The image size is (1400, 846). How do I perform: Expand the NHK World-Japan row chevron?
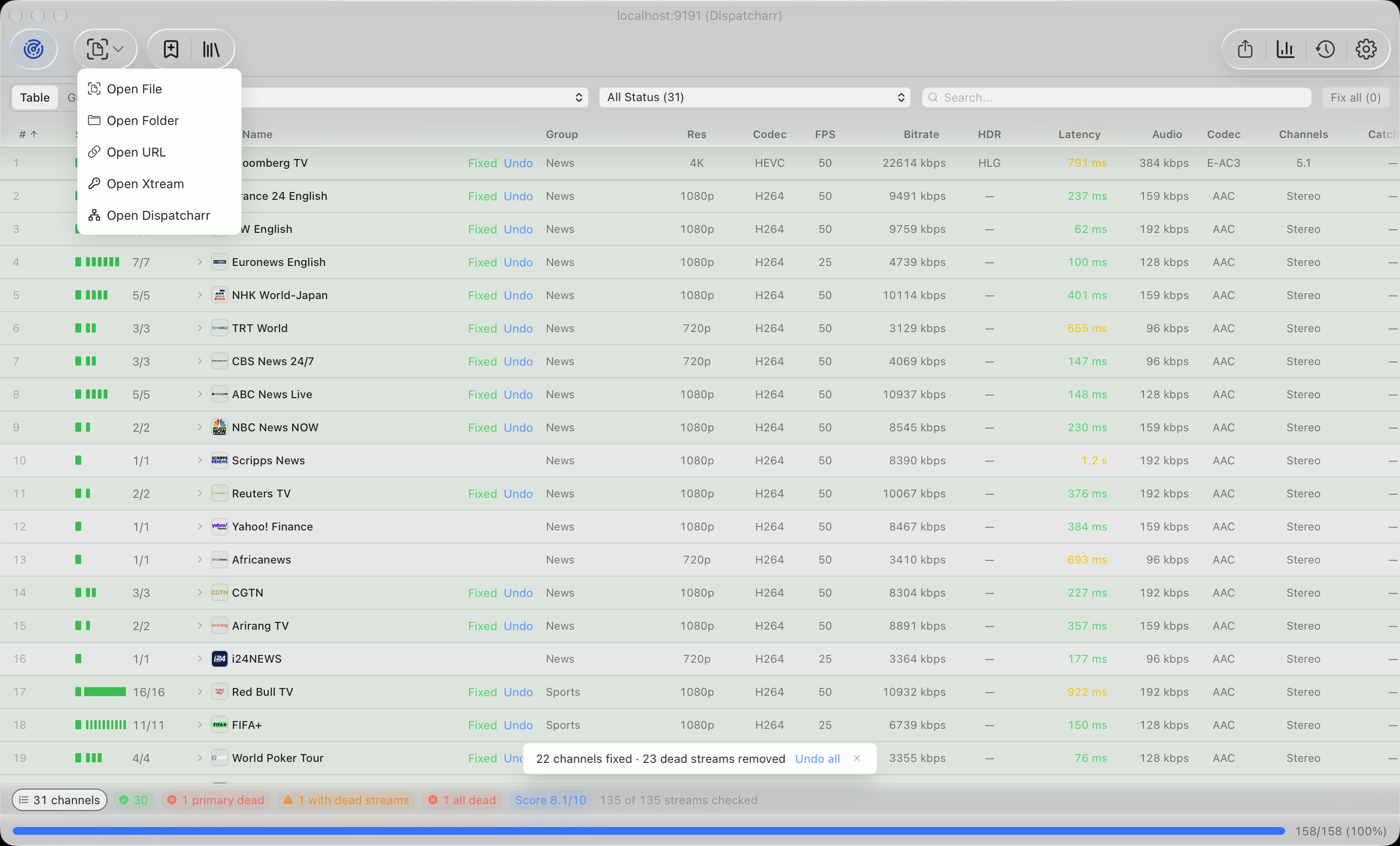pos(199,295)
